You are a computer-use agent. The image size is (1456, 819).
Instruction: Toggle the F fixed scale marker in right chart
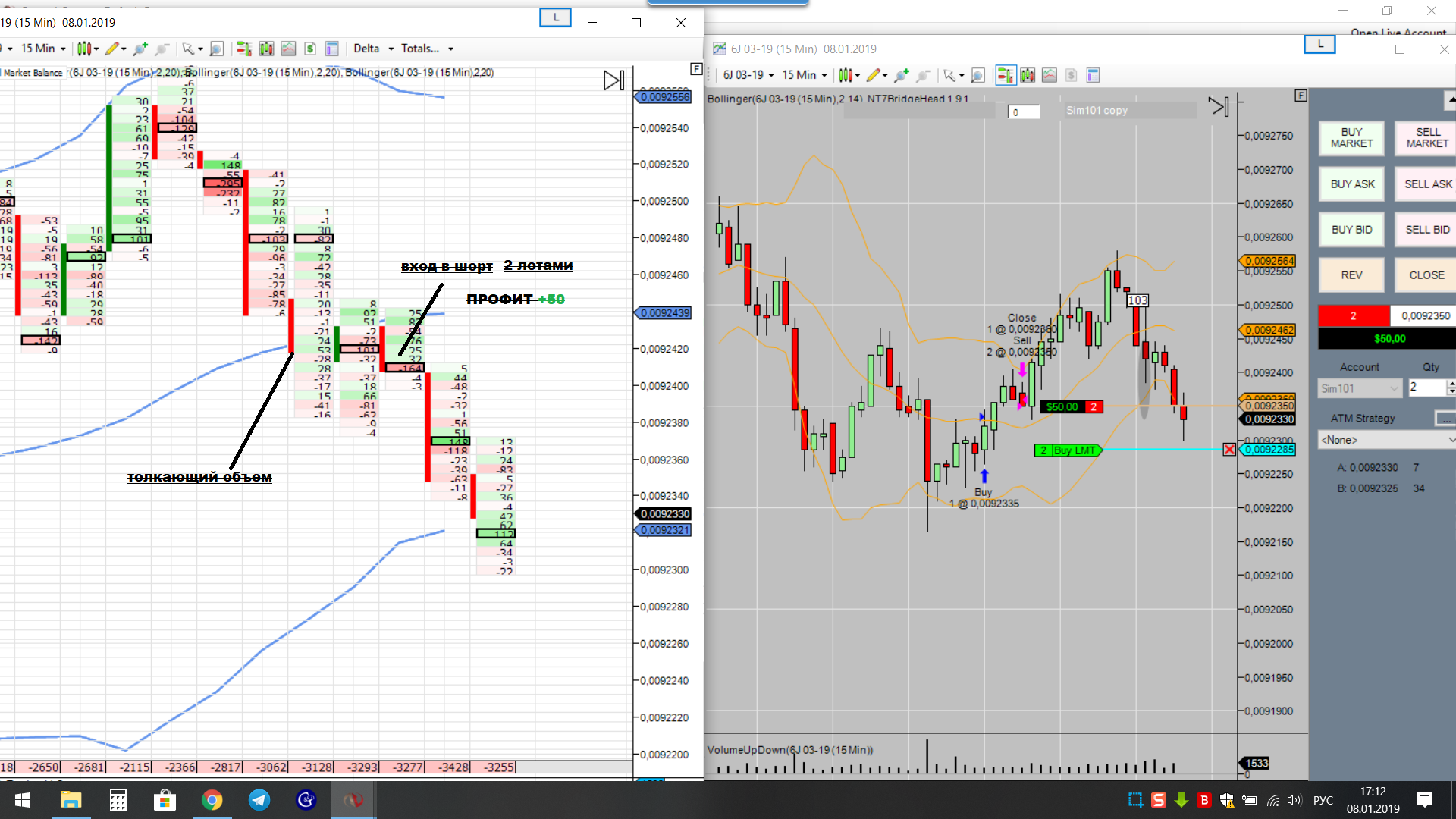pos(1301,96)
